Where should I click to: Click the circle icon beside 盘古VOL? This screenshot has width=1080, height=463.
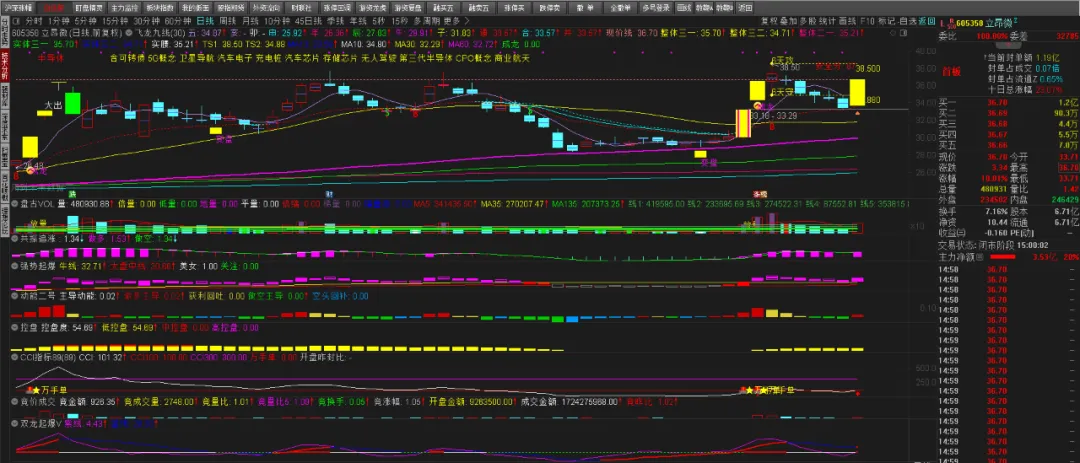coord(15,204)
